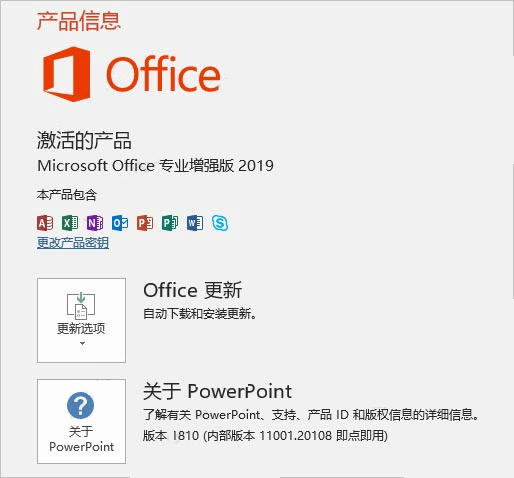Click the 关于 PowerPoint heading text
Screen dimensions: 514x478
218,391
